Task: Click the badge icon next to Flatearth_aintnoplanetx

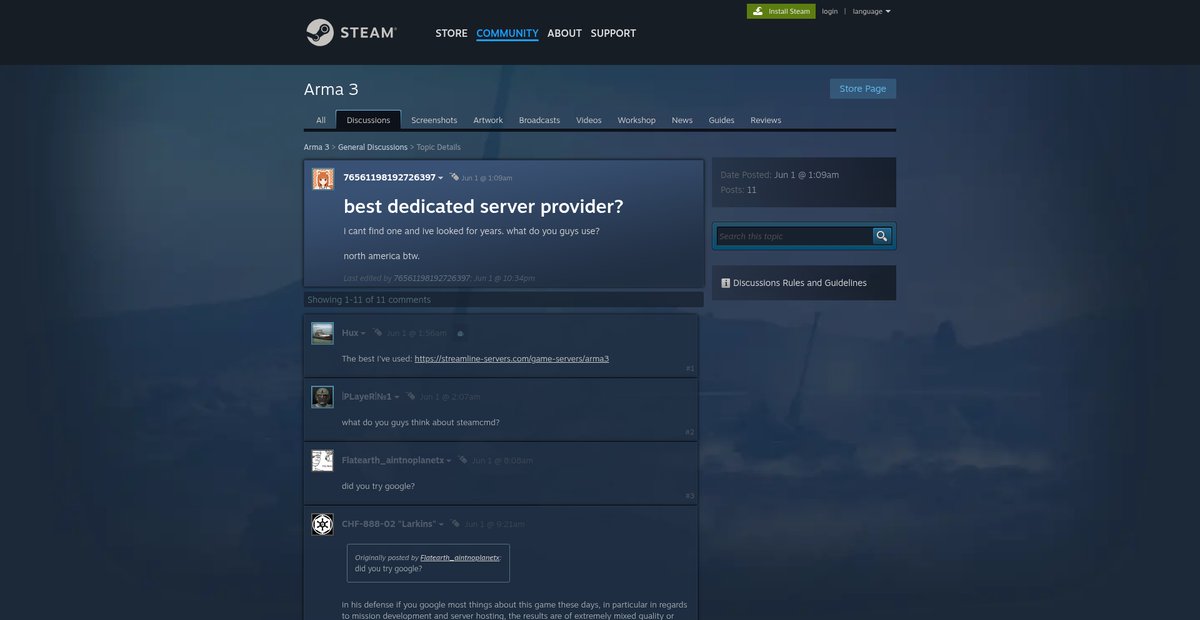Action: (463, 460)
